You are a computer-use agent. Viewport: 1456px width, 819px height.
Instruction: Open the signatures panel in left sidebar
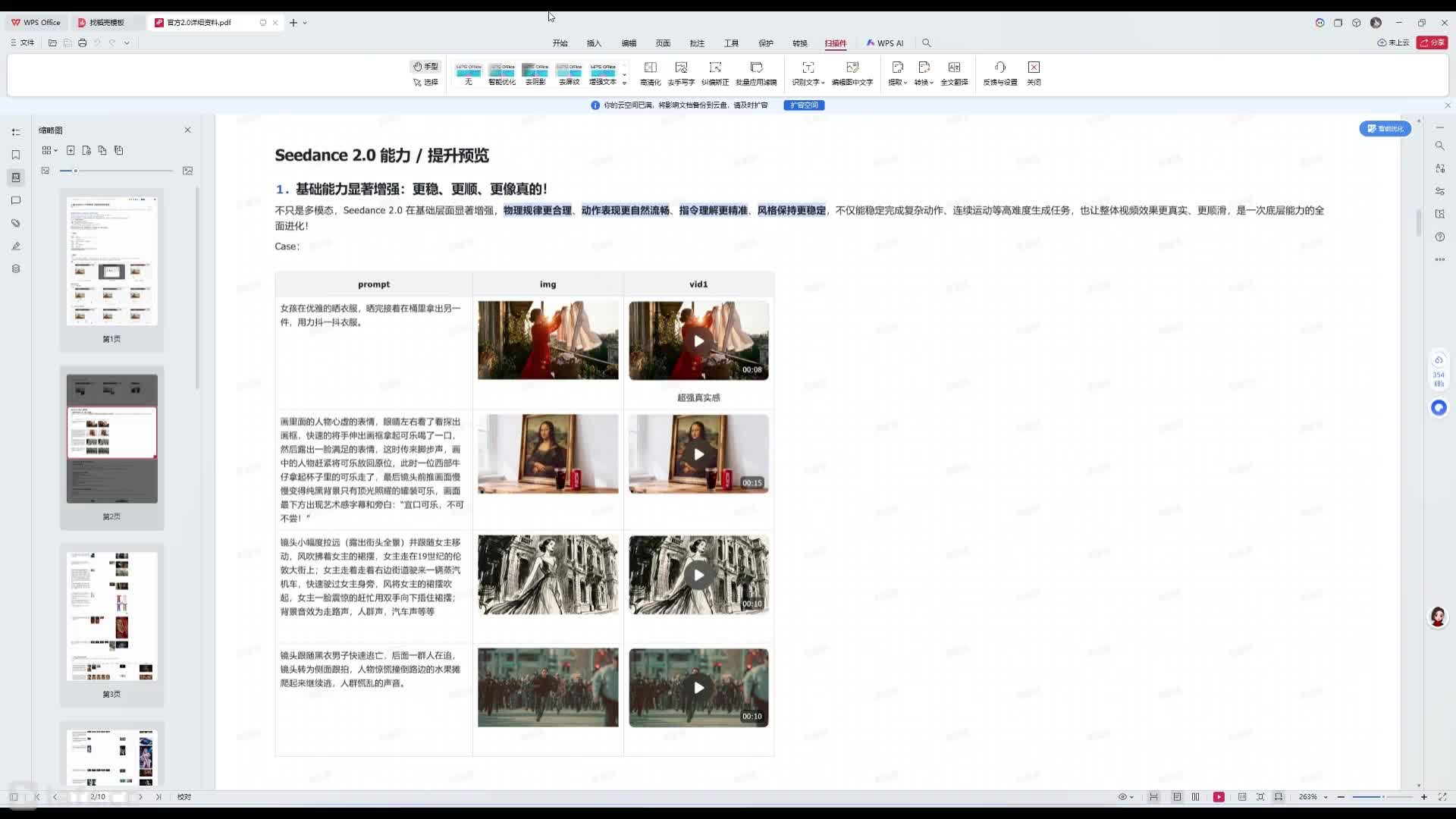tap(16, 246)
